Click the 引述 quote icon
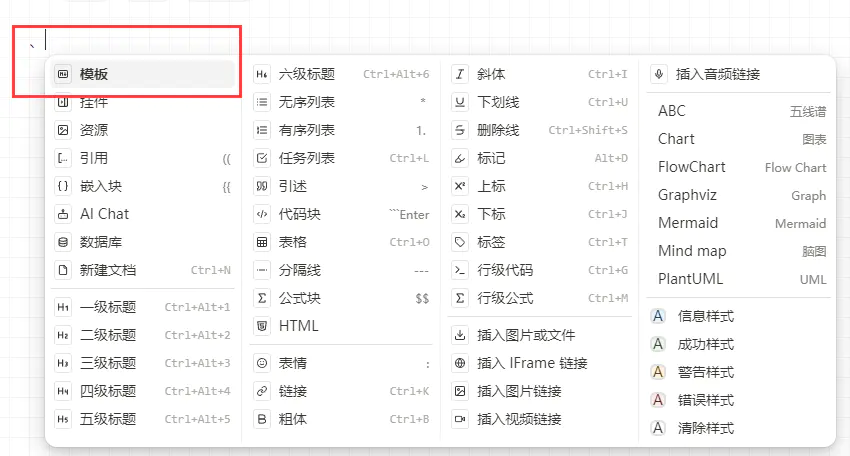 click(x=262, y=186)
